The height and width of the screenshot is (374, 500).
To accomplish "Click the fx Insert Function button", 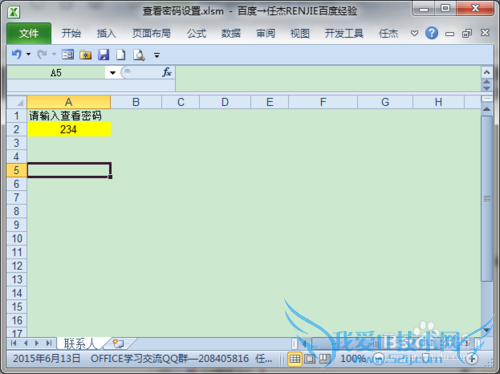I will pyautogui.click(x=167, y=72).
